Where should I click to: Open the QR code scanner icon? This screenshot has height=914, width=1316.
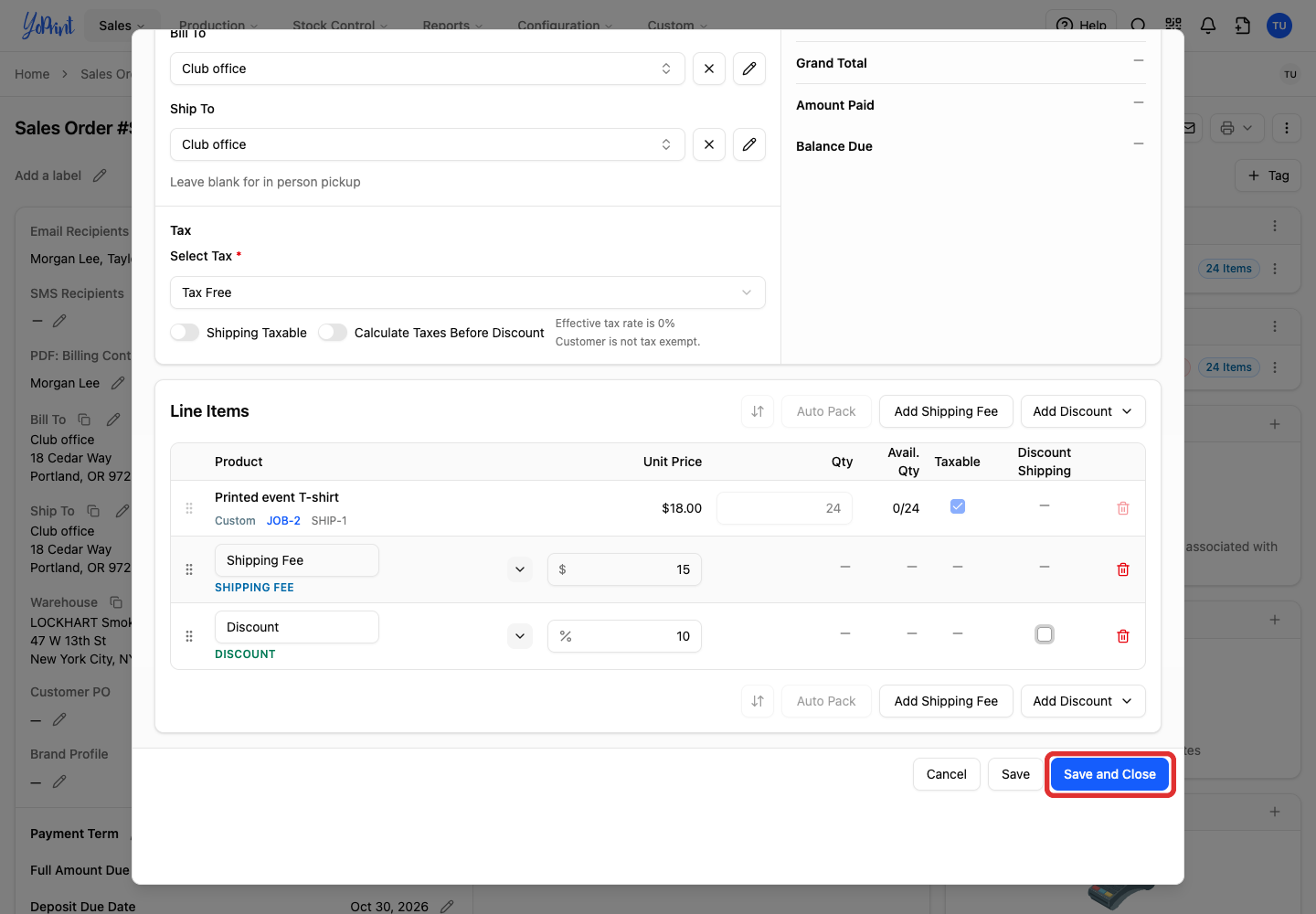point(1173,26)
